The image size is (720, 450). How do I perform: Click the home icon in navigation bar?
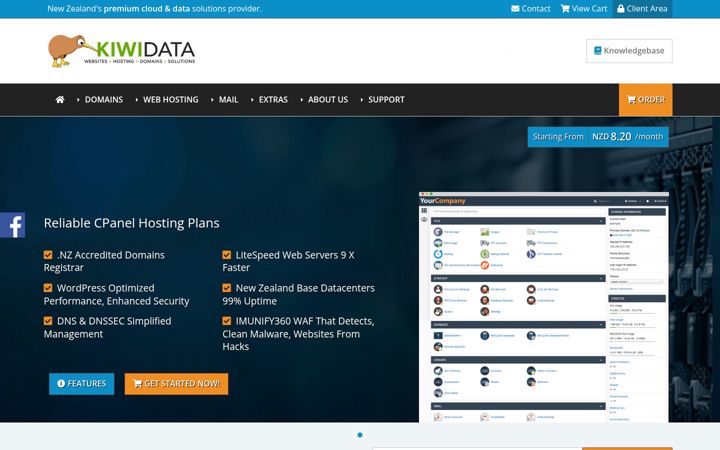60,100
